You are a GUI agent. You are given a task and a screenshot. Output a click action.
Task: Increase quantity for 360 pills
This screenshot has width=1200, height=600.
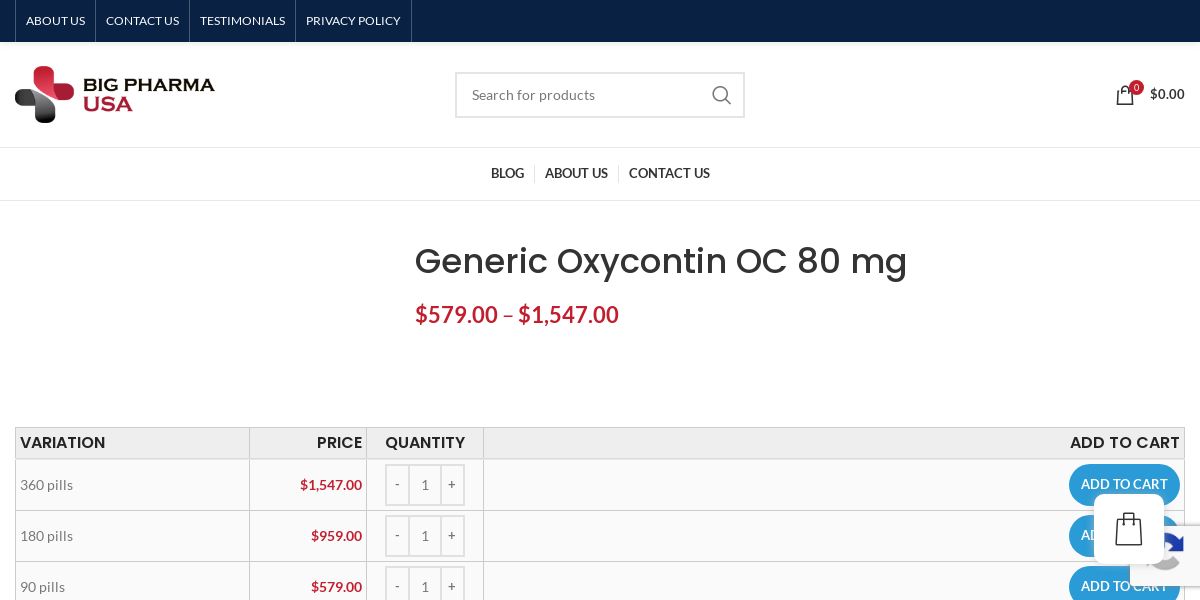pyautogui.click(x=452, y=485)
